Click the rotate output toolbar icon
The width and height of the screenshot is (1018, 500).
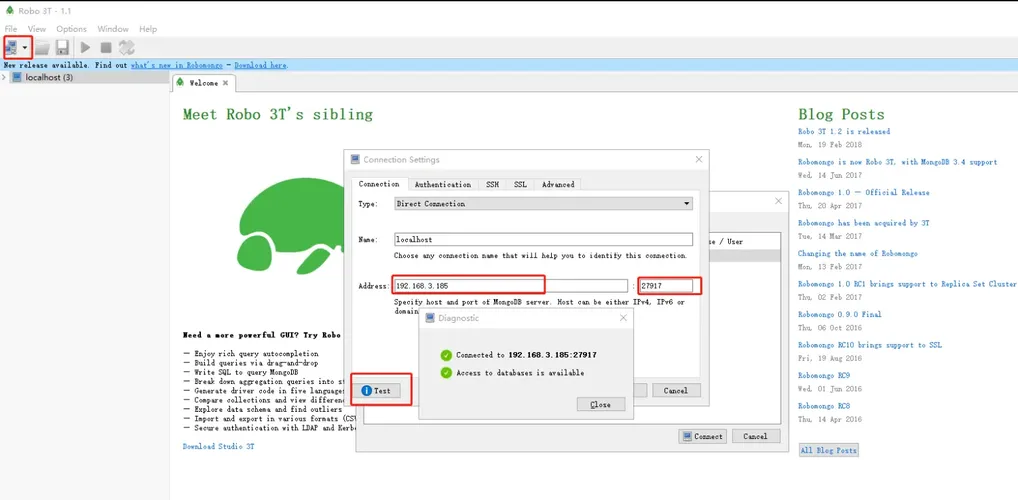pos(127,47)
